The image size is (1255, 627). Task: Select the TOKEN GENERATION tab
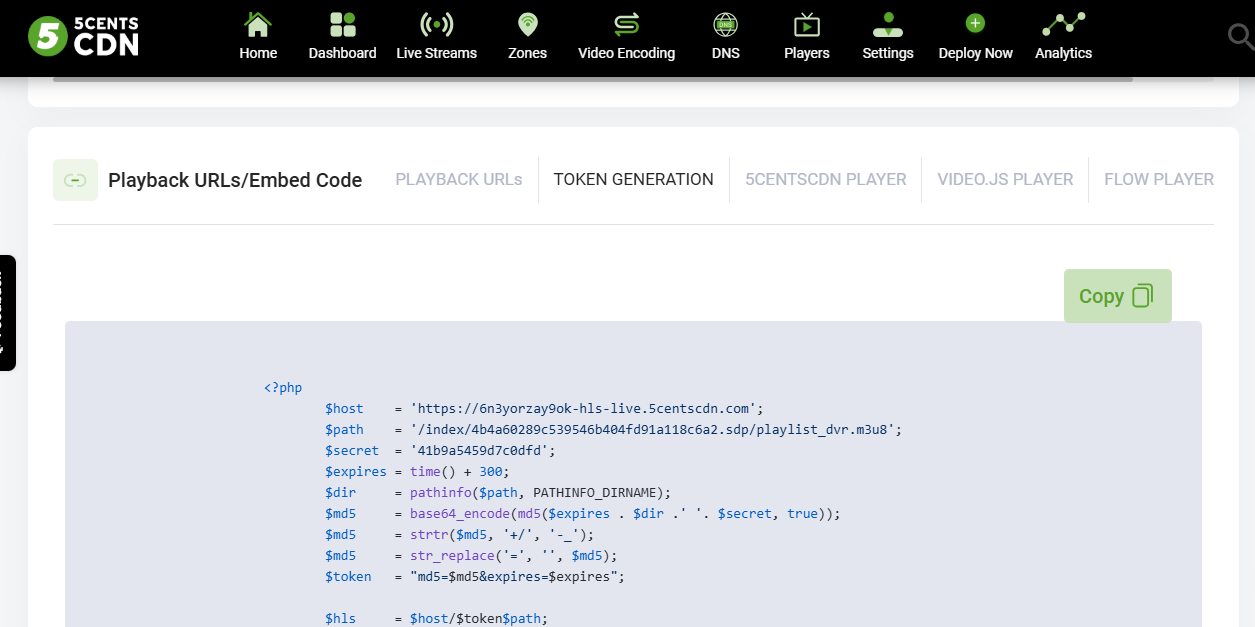click(634, 180)
